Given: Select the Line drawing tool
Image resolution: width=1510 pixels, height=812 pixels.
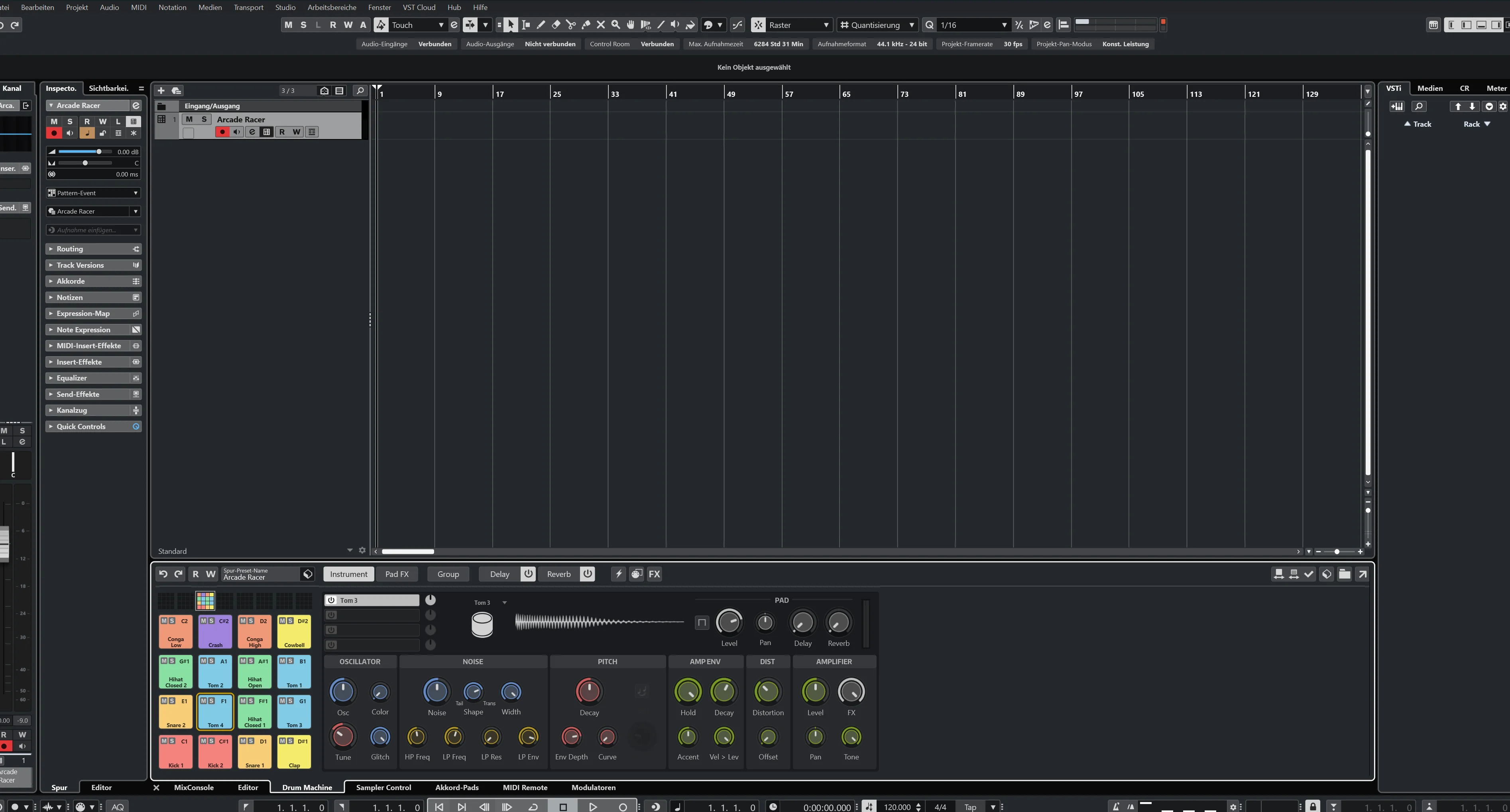Looking at the screenshot, I should (x=661, y=25).
